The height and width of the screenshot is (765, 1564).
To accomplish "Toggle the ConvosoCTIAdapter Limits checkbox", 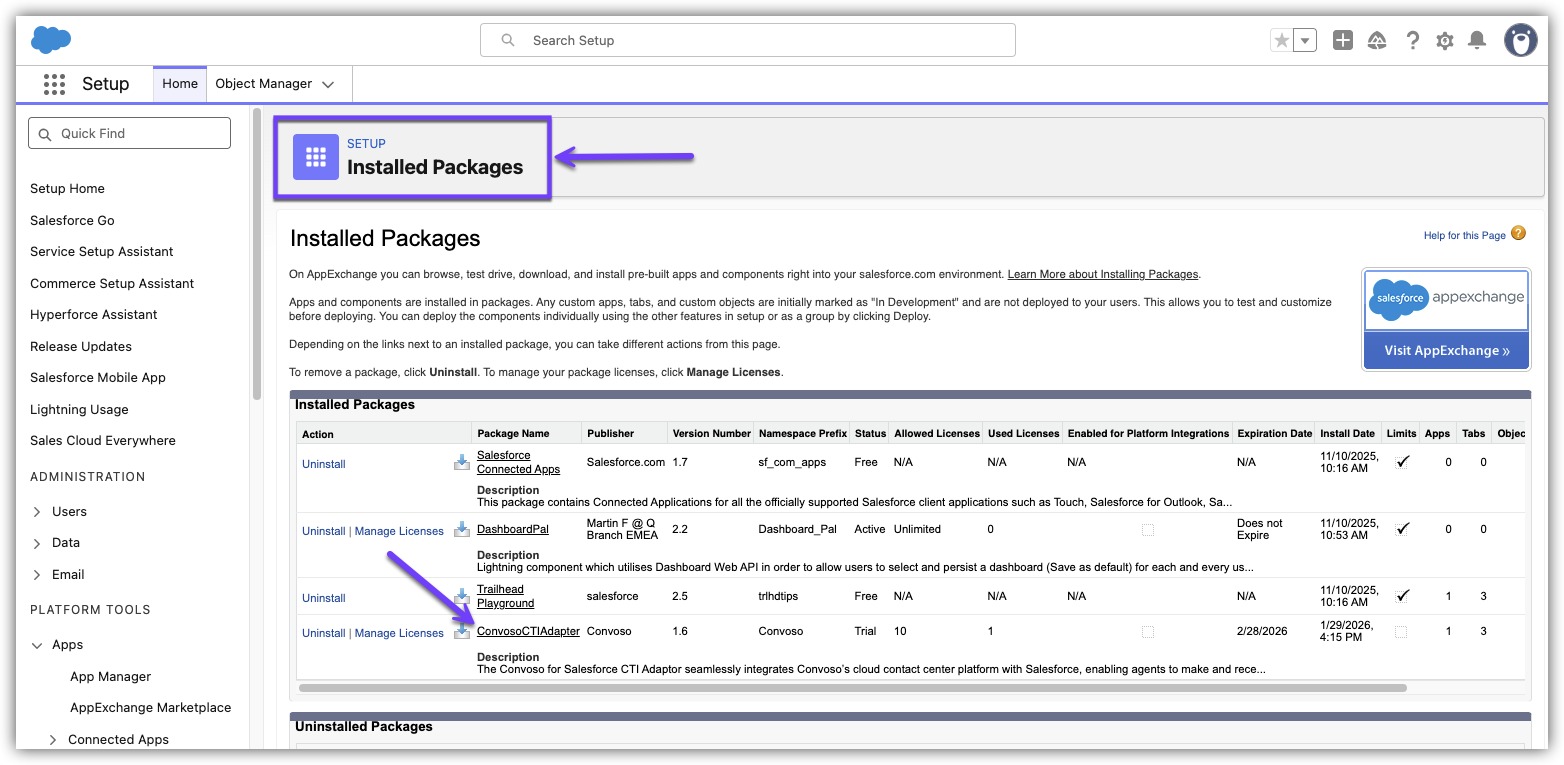I will click(x=1402, y=632).
